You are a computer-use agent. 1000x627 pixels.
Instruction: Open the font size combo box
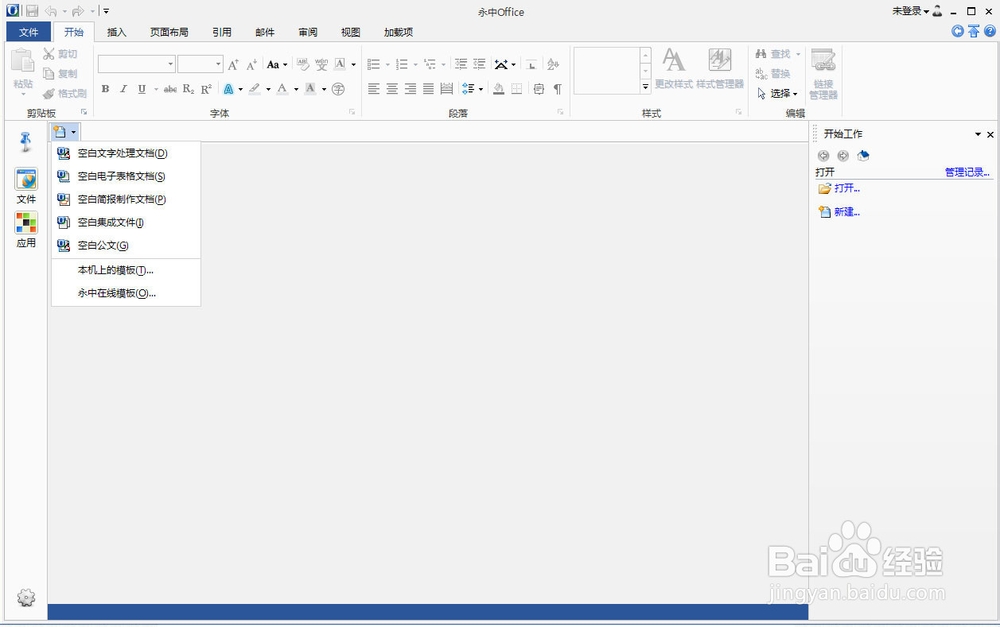[x=200, y=64]
